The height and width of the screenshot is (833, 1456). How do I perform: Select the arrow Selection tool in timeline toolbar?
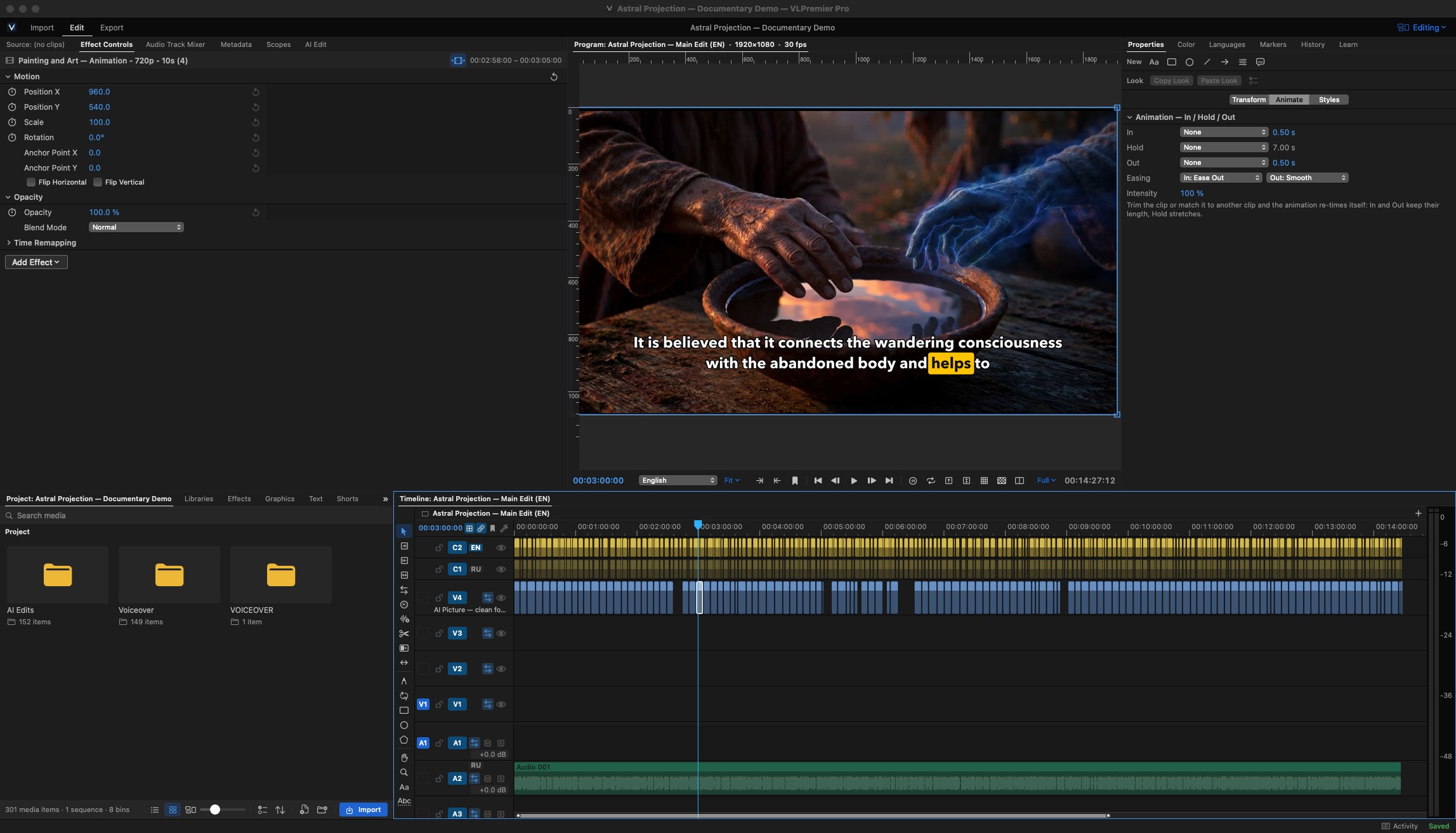(x=404, y=531)
